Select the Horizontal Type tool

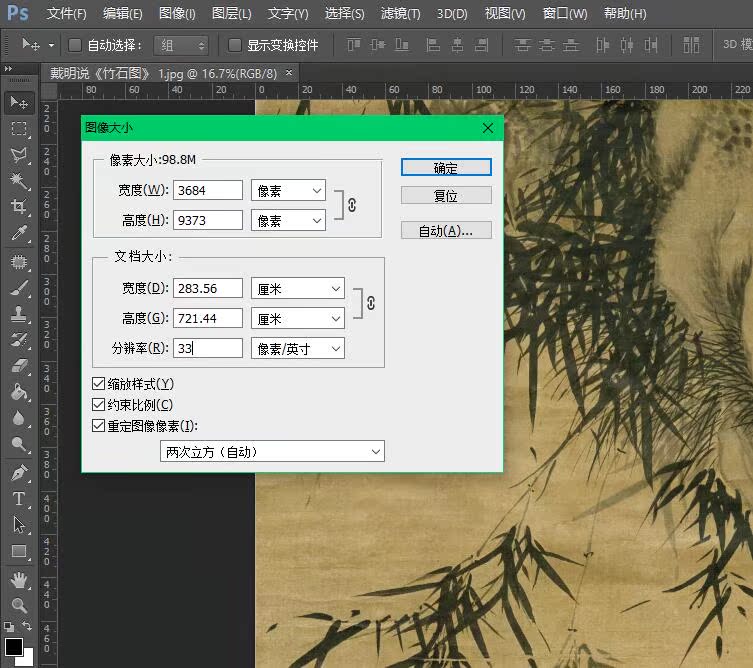pyautogui.click(x=19, y=499)
